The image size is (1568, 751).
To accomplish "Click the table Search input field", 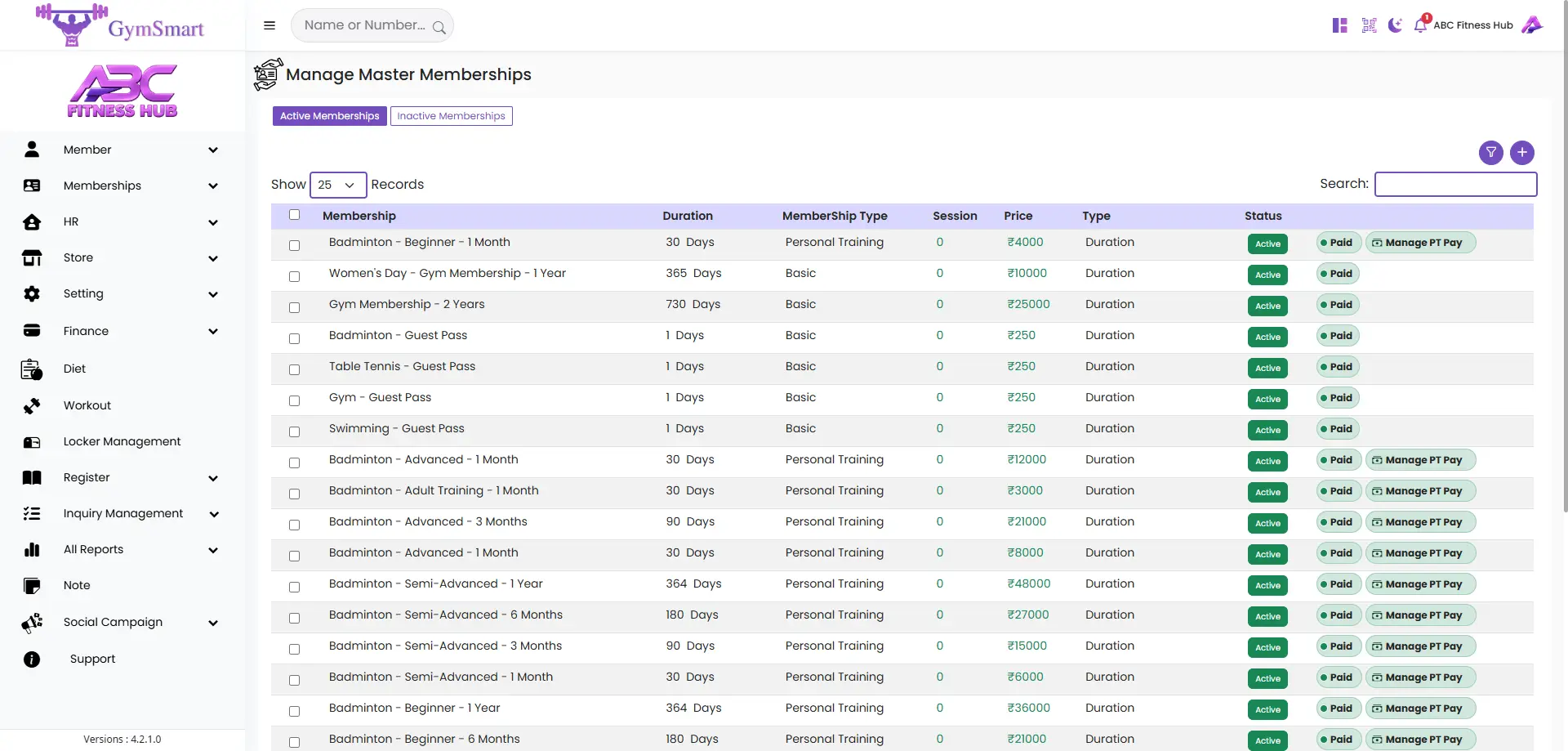I will [x=1455, y=184].
